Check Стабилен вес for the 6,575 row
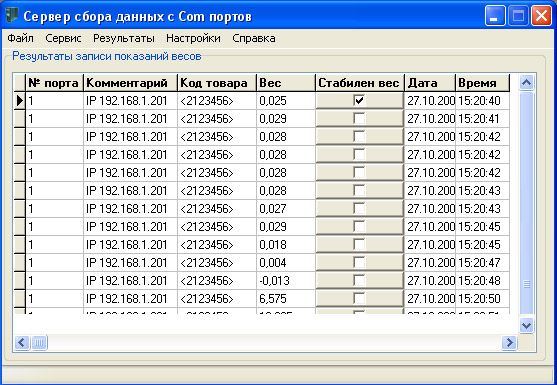The width and height of the screenshot is (557, 385). 359,298
